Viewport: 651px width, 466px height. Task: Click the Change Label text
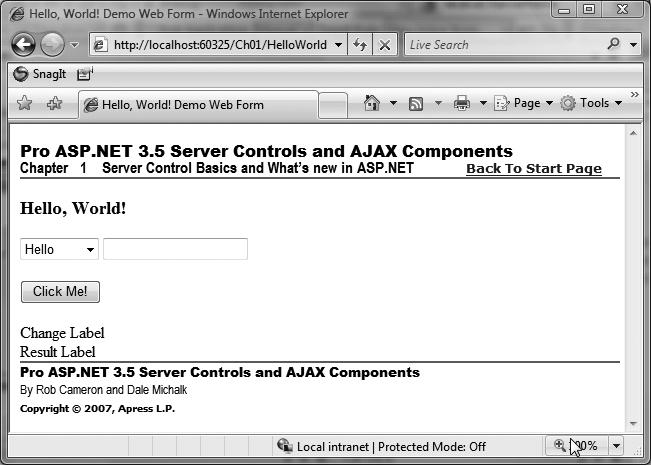coord(62,333)
